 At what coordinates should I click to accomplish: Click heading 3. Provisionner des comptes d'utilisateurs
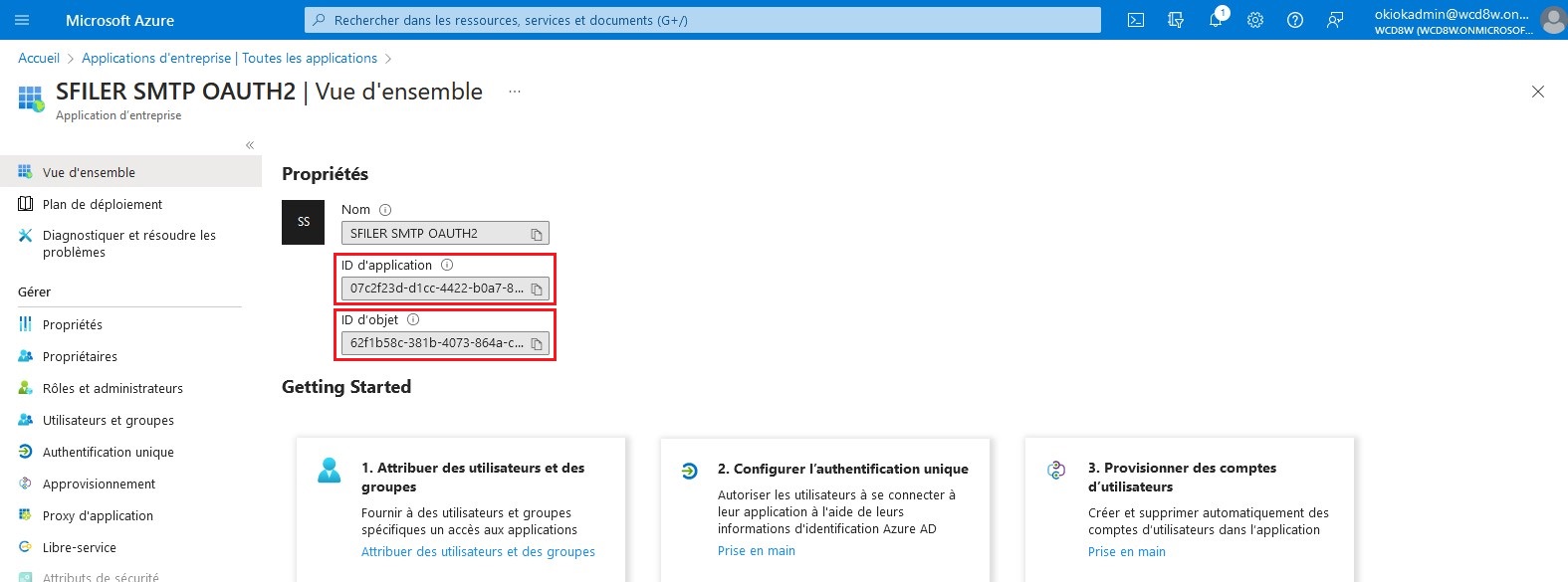click(1182, 478)
